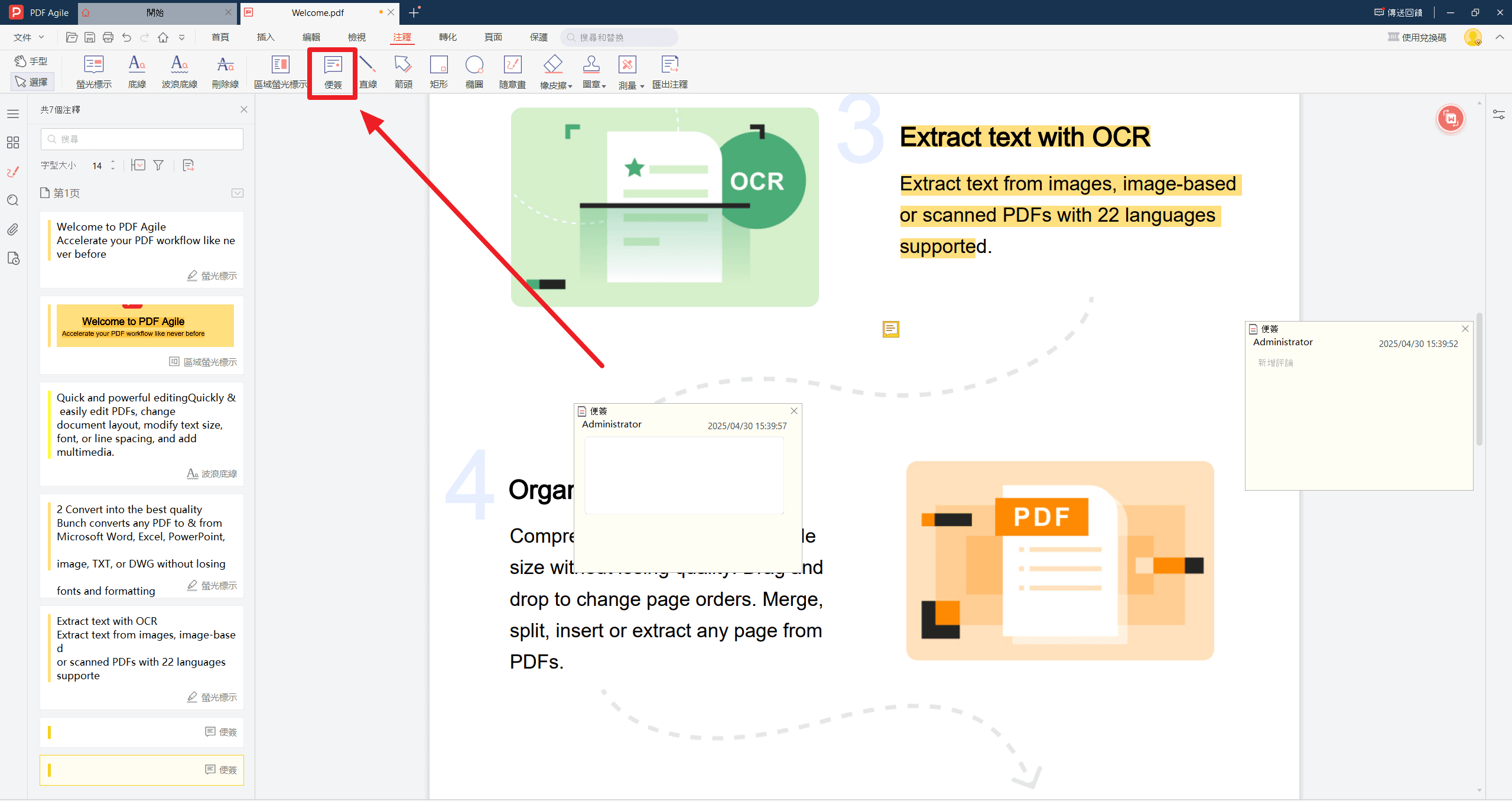Open the annotations panel sidebar icon

click(x=13, y=171)
